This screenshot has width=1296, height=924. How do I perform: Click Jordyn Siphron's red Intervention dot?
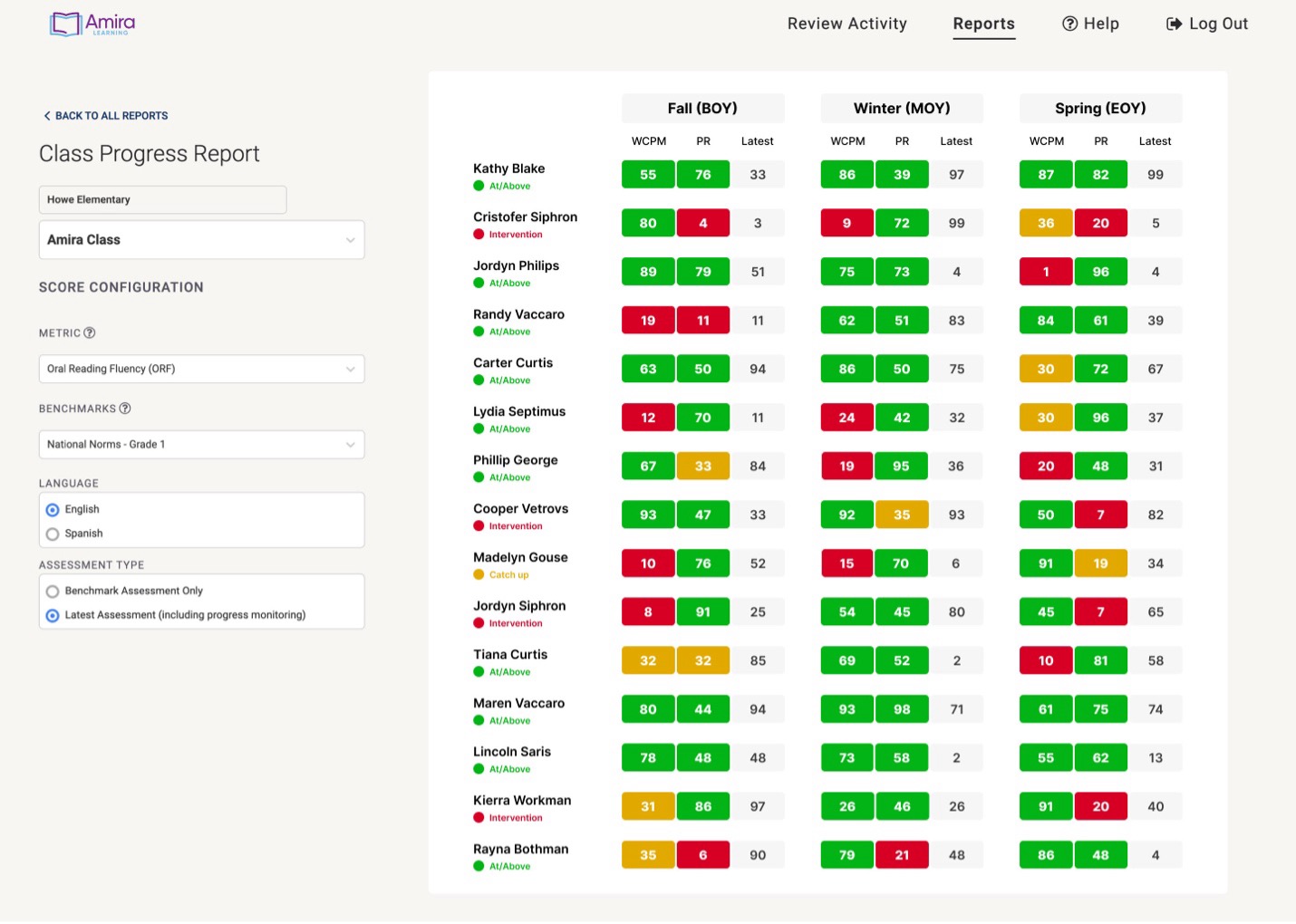(x=479, y=623)
